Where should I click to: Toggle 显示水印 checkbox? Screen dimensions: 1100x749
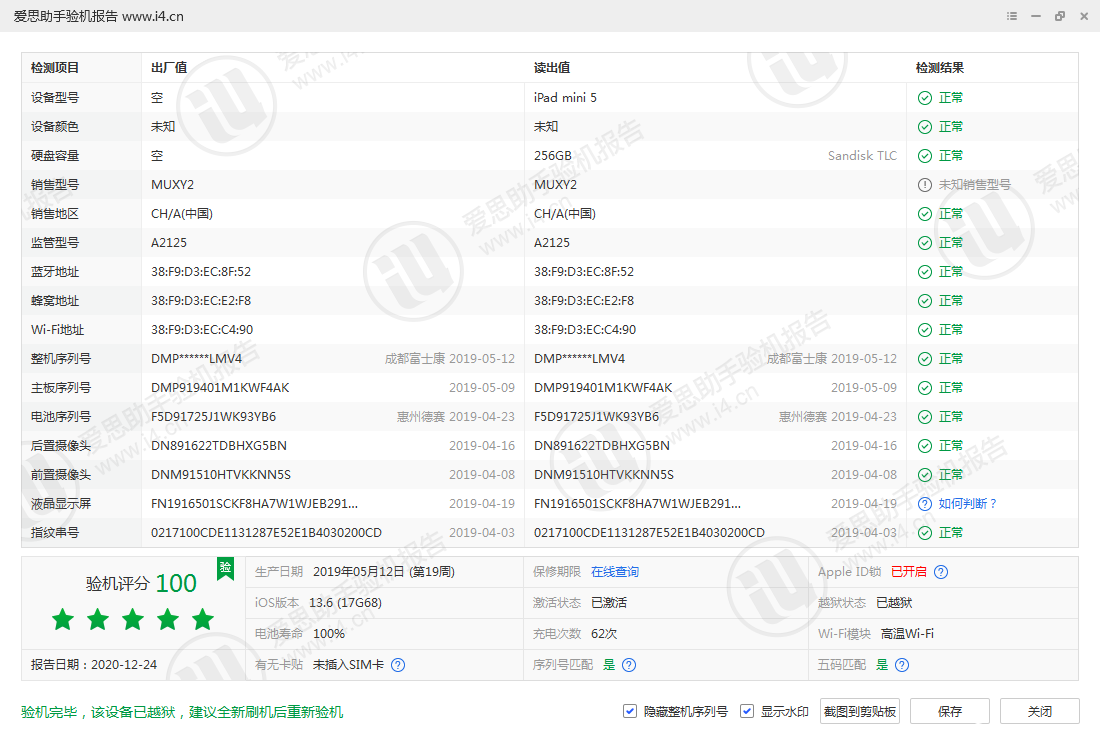click(747, 711)
